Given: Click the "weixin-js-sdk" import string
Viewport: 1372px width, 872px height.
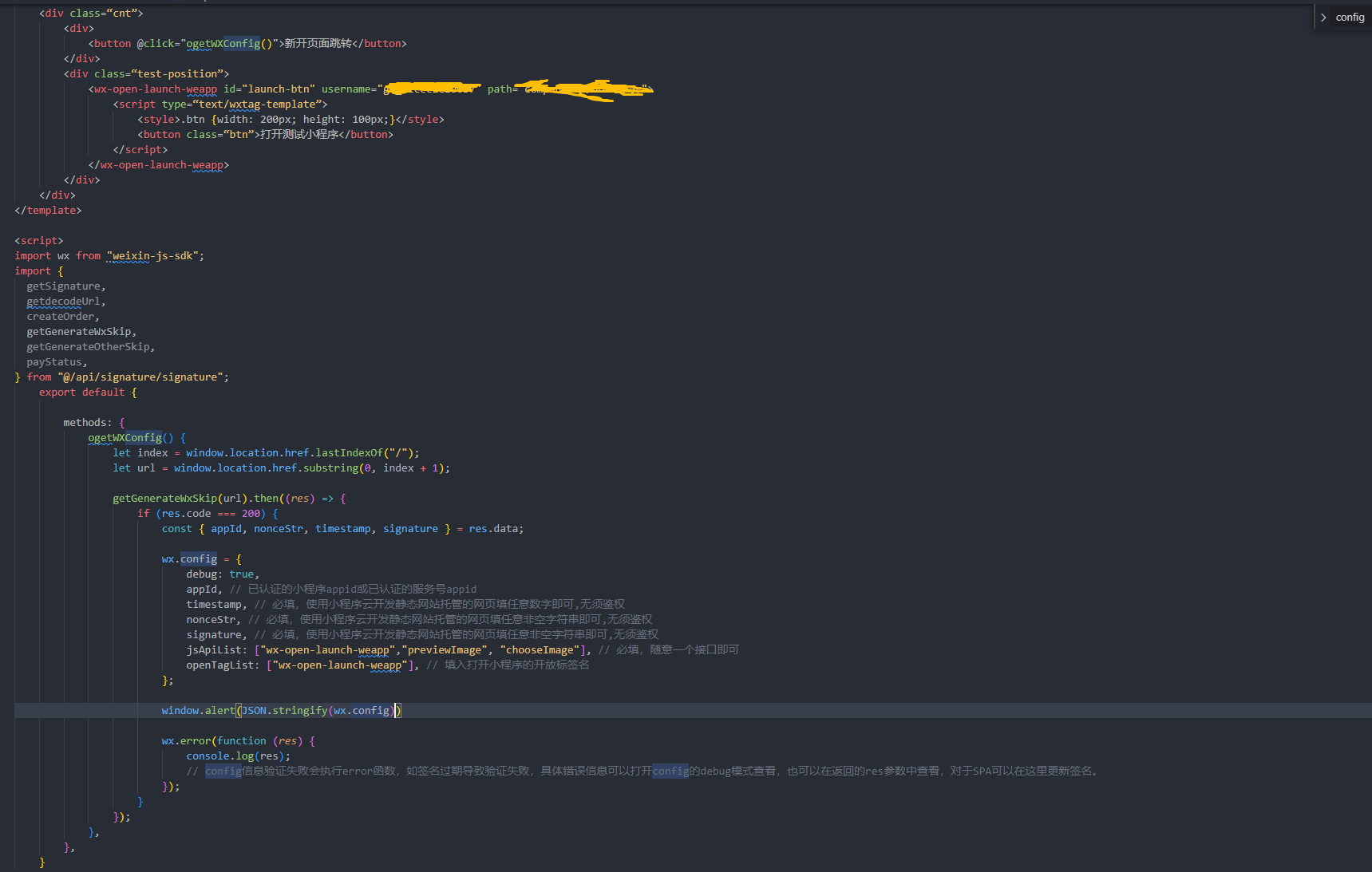Looking at the screenshot, I should (152, 256).
